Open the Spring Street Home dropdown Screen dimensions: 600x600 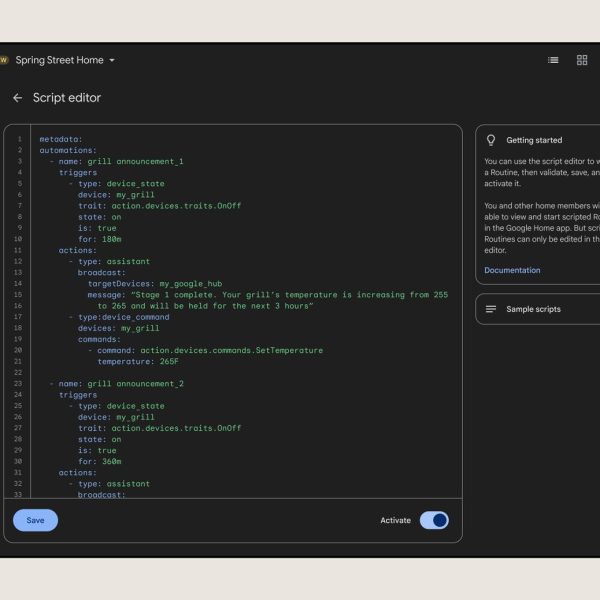(59, 60)
